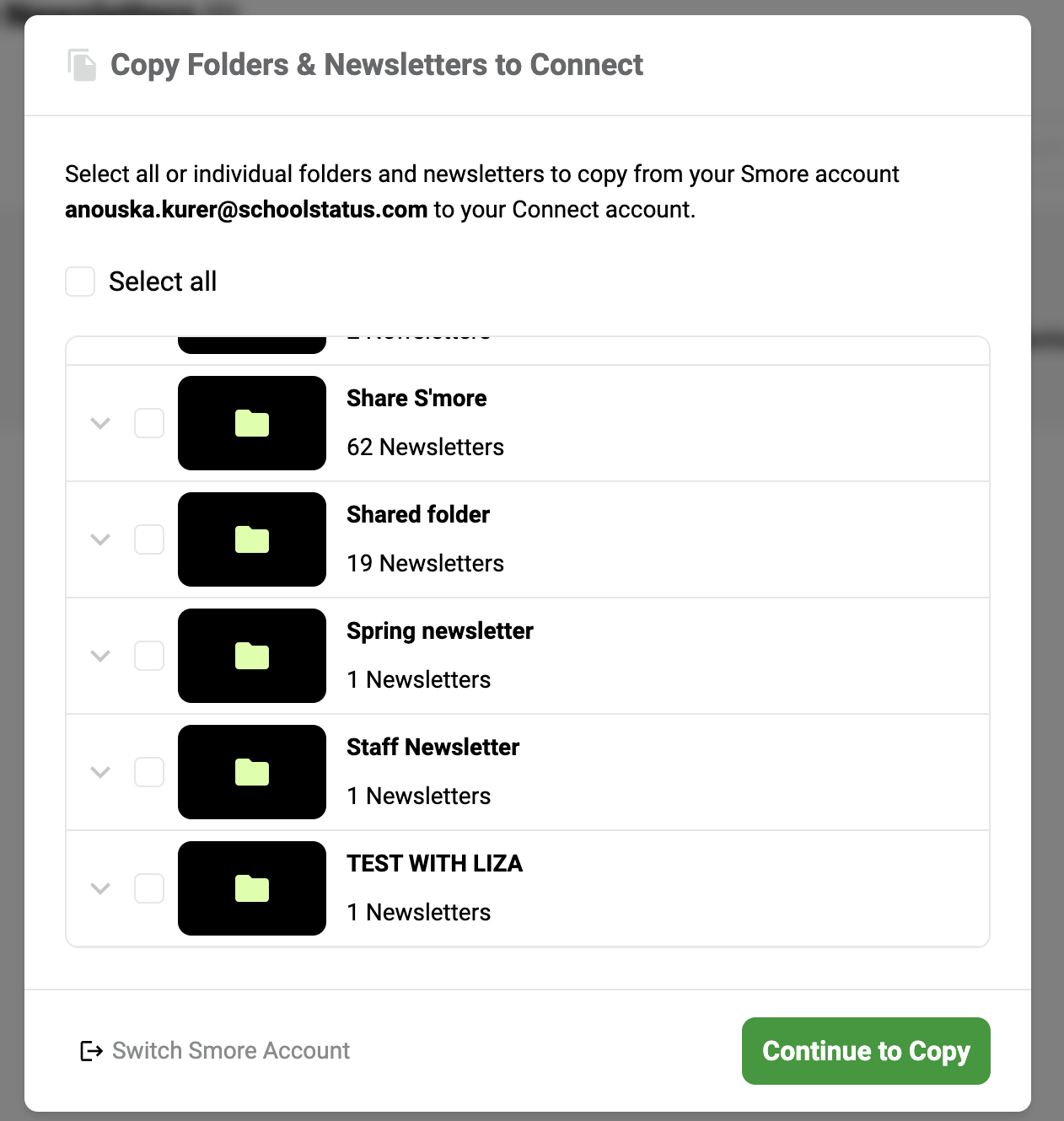The image size is (1064, 1121).
Task: Click the TEST WITH LIZA folder icon
Action: tap(252, 888)
